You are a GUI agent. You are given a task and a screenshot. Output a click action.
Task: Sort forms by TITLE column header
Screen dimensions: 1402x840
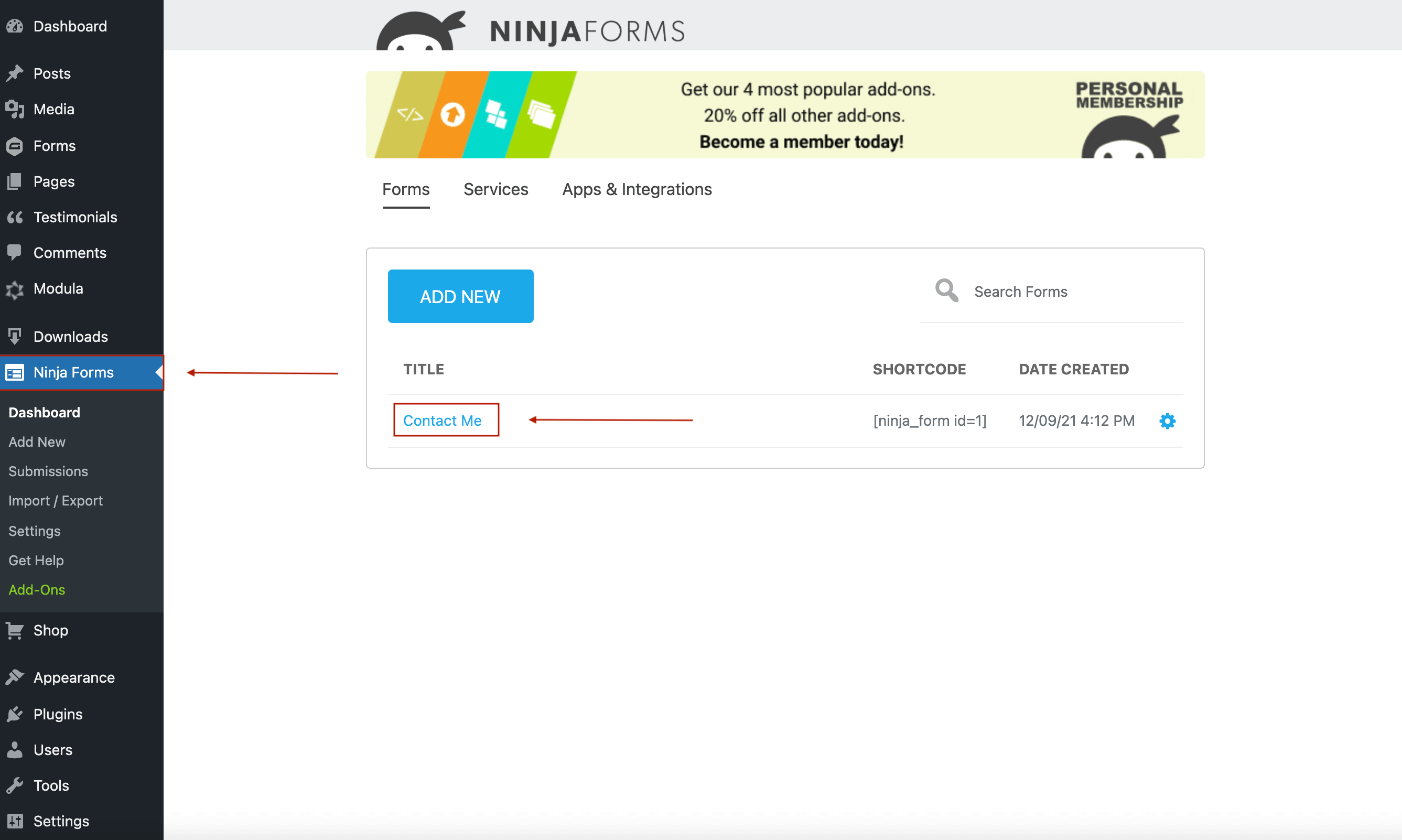[423, 369]
